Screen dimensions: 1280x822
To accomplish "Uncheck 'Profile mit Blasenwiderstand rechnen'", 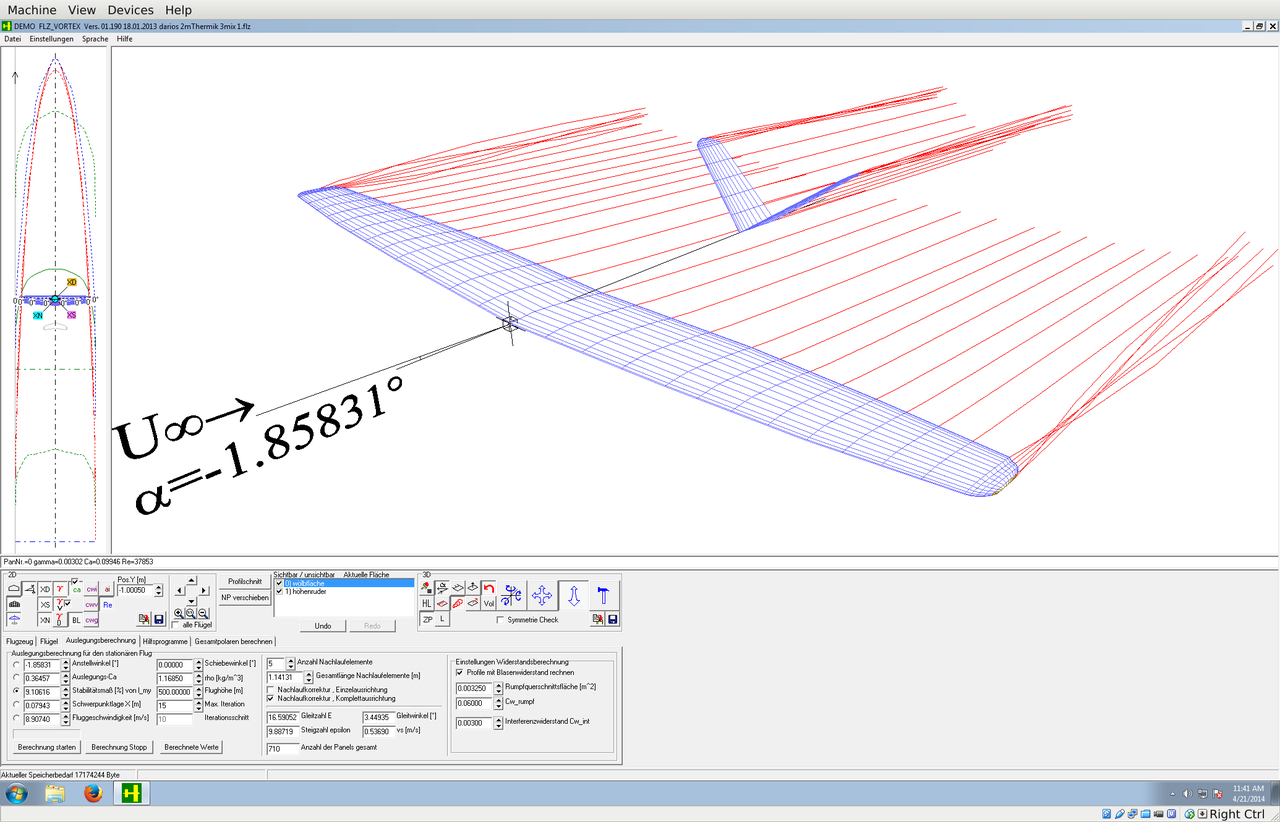I will pos(460,673).
